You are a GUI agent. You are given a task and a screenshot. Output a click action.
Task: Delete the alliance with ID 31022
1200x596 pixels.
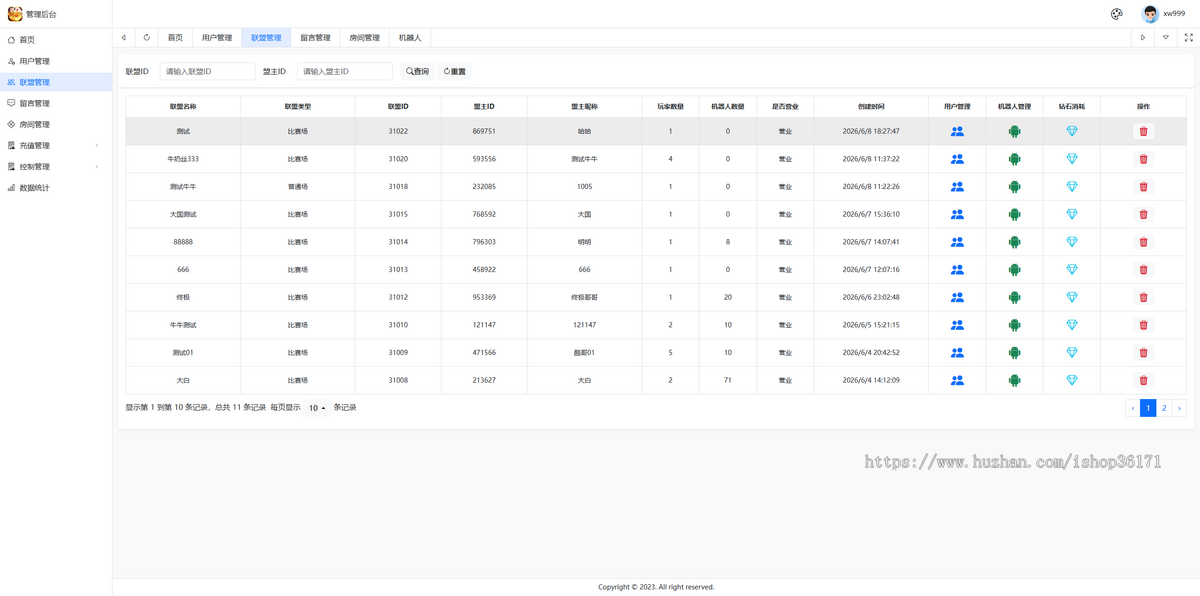point(1144,131)
